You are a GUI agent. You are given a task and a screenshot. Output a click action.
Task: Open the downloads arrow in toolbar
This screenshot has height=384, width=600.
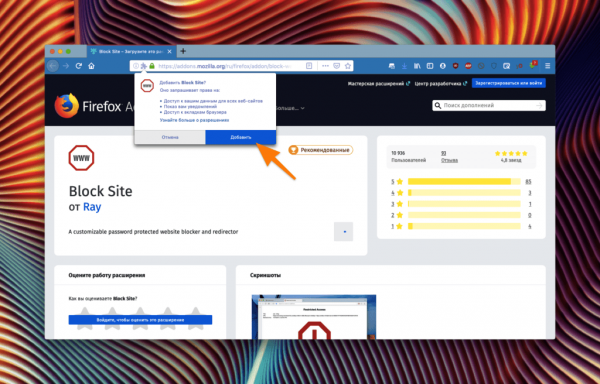404,66
